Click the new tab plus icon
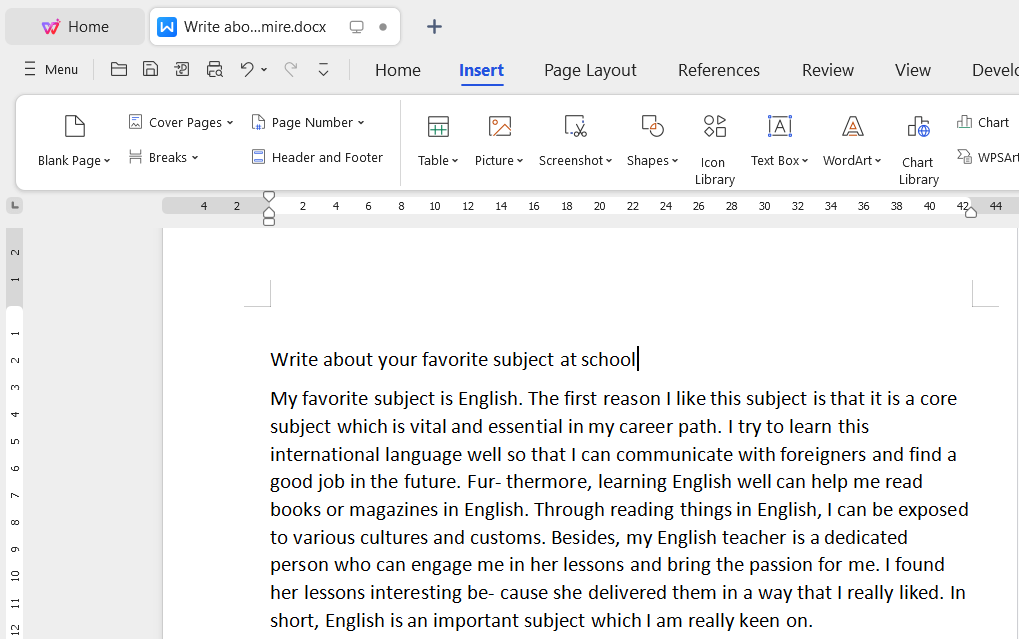The width and height of the screenshot is (1019, 639). coord(434,27)
